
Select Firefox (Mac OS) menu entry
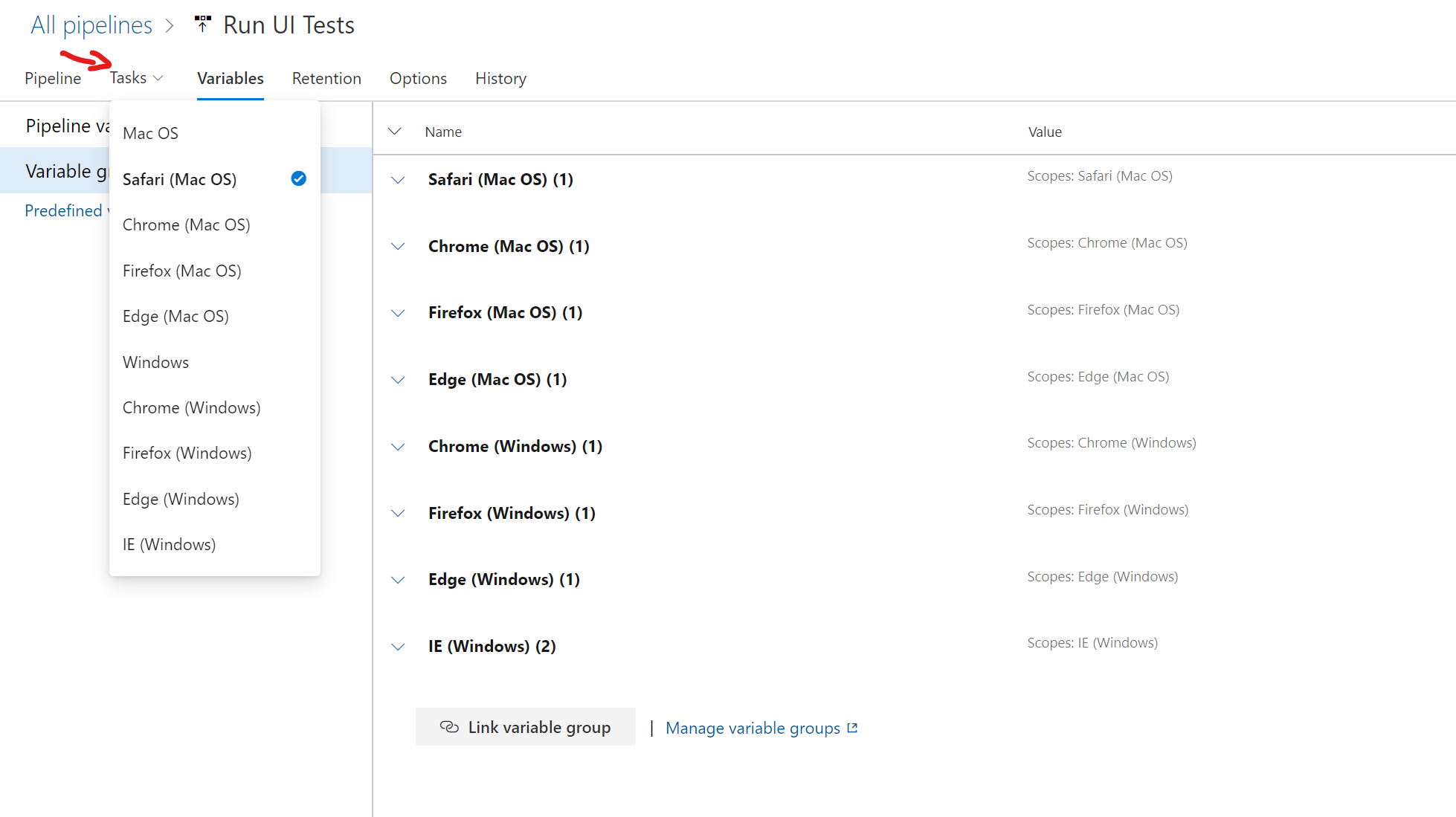point(181,271)
